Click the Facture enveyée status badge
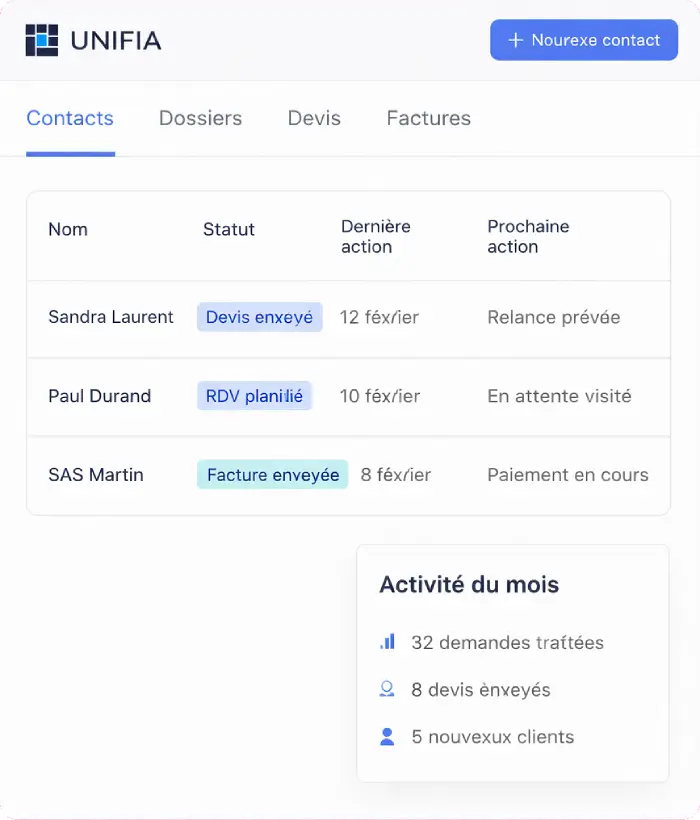Screen dimensions: 700x820 [272, 474]
